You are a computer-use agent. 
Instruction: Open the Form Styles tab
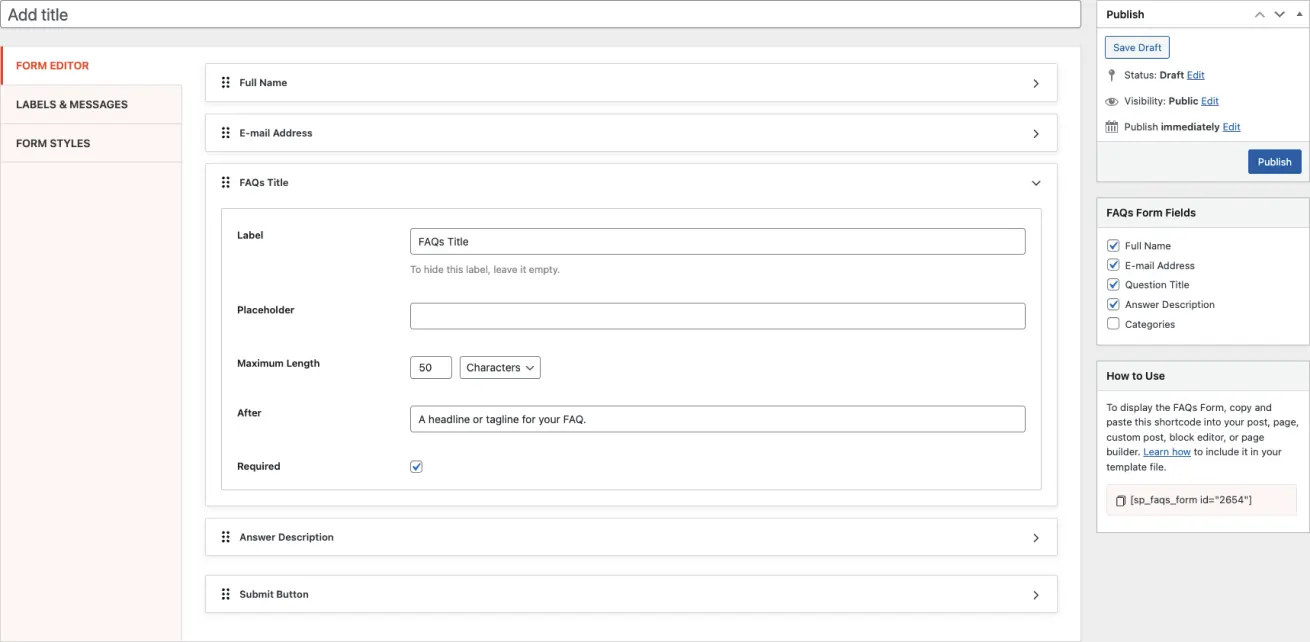(x=53, y=143)
